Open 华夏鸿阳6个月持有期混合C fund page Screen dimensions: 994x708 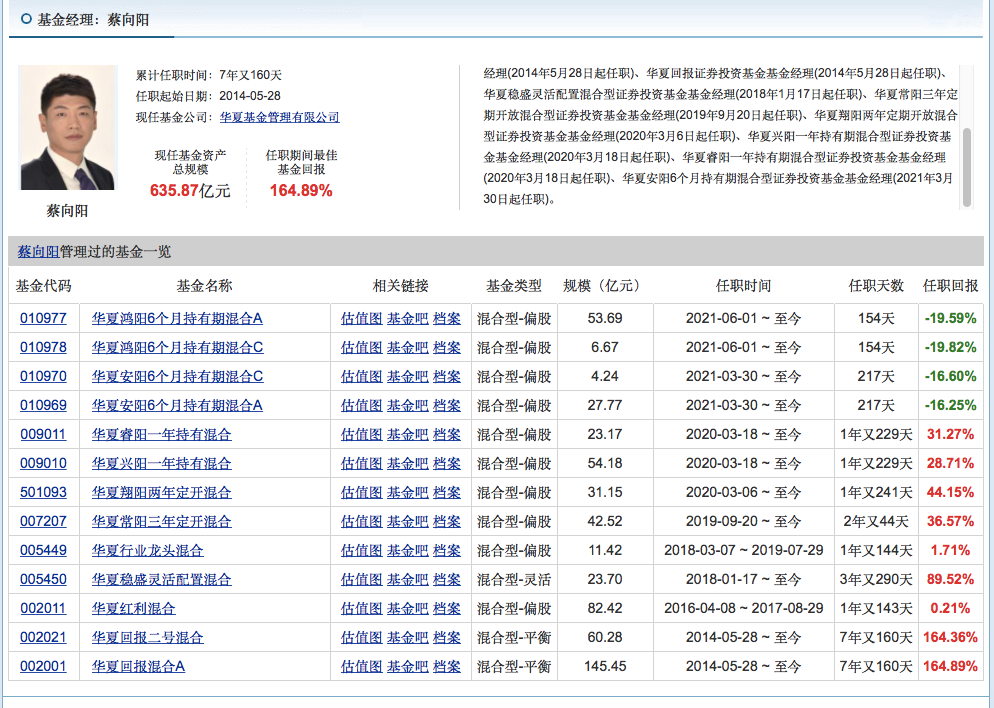point(178,347)
